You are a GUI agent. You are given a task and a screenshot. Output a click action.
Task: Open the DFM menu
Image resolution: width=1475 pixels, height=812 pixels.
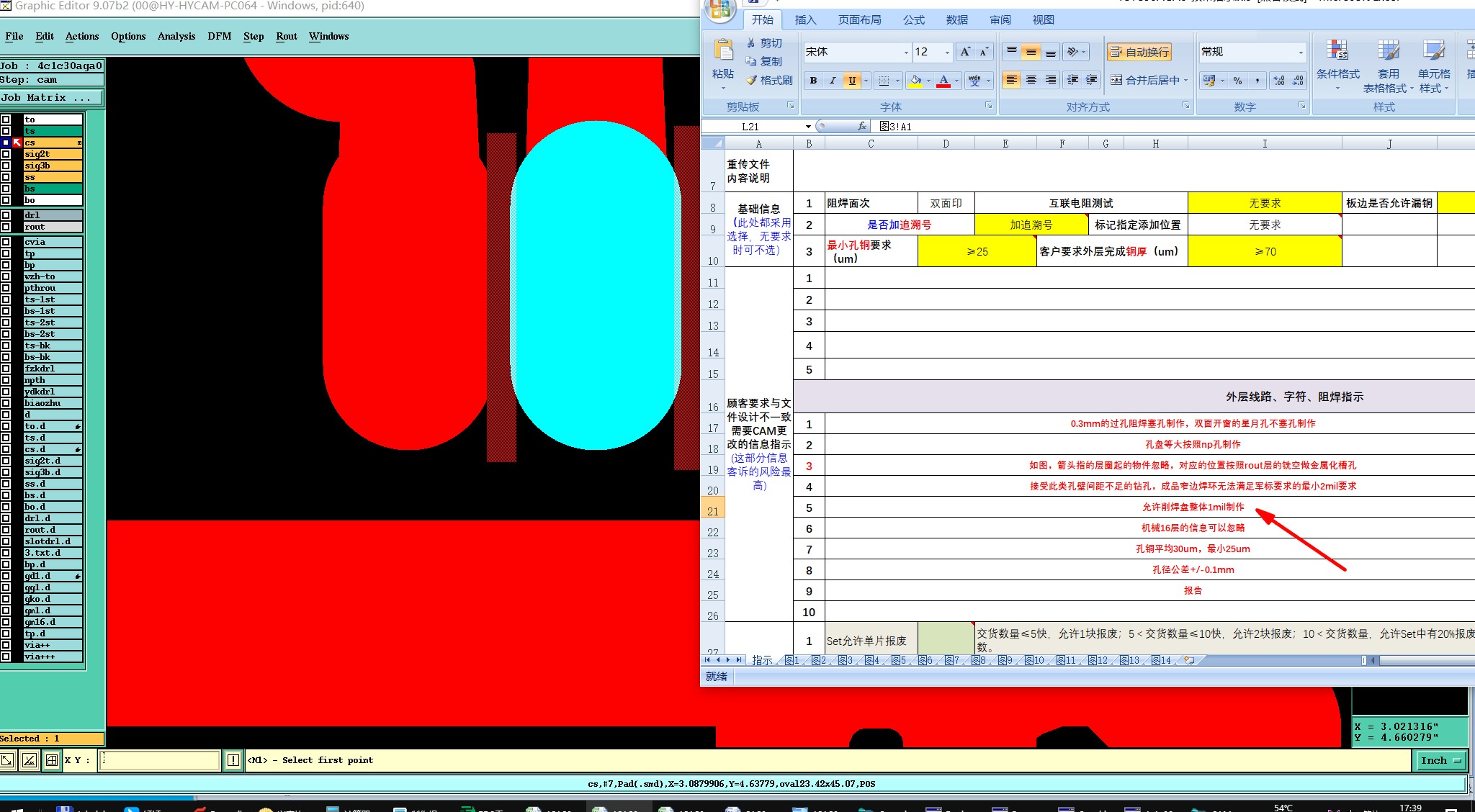(x=219, y=36)
